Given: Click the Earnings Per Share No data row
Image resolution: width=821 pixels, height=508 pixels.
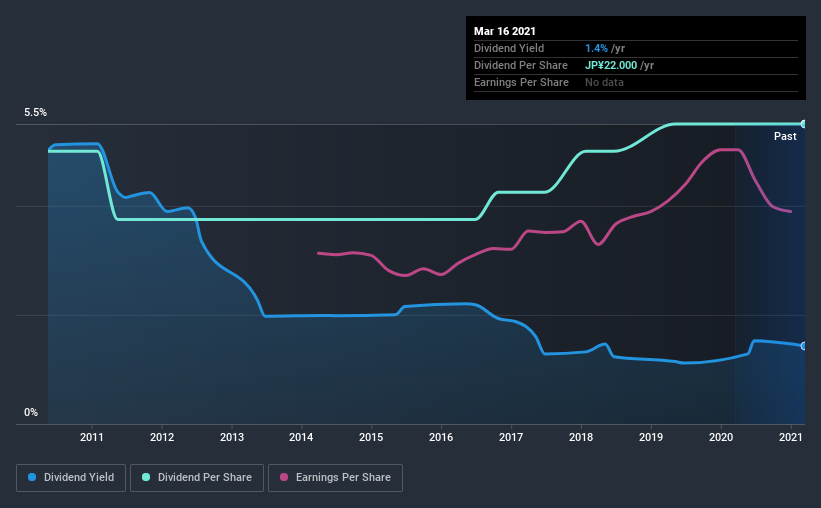Looking at the screenshot, I should pyautogui.click(x=636, y=82).
